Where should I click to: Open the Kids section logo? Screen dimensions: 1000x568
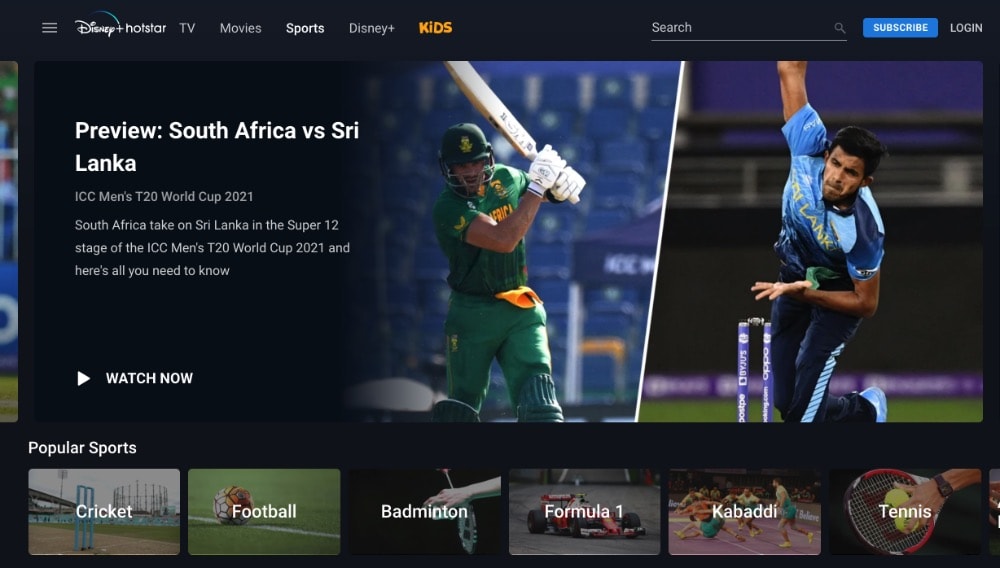click(x=436, y=28)
